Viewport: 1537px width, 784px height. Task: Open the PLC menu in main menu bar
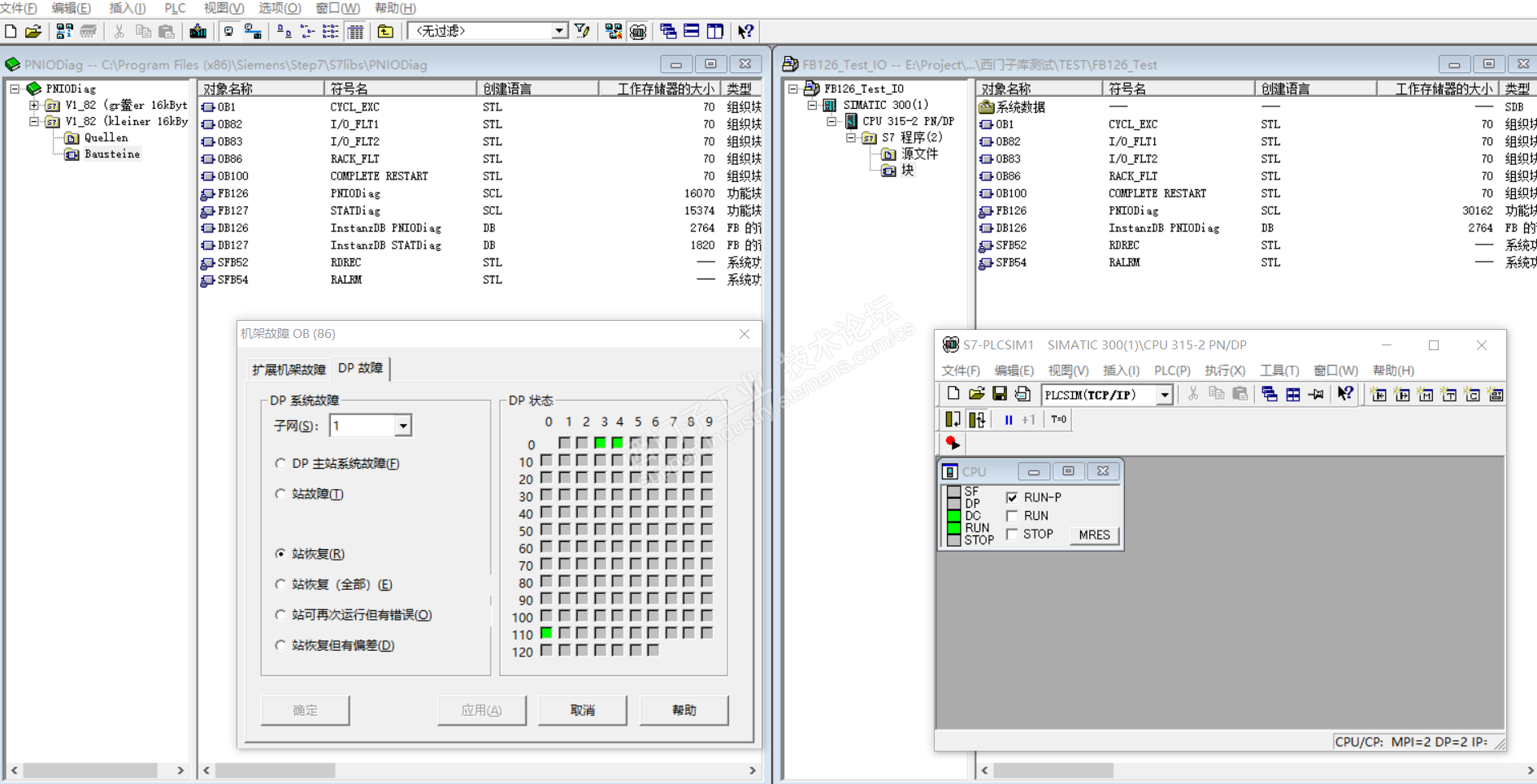(175, 8)
